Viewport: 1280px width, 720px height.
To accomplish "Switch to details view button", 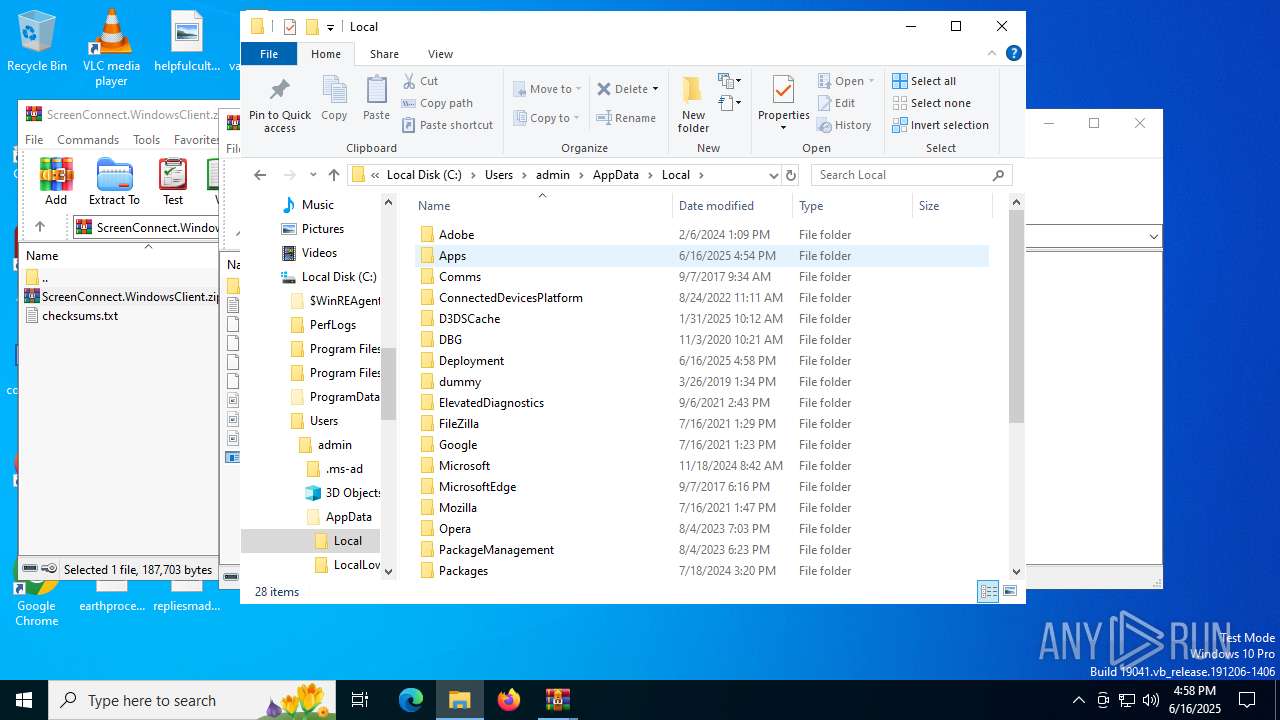I will [988, 592].
